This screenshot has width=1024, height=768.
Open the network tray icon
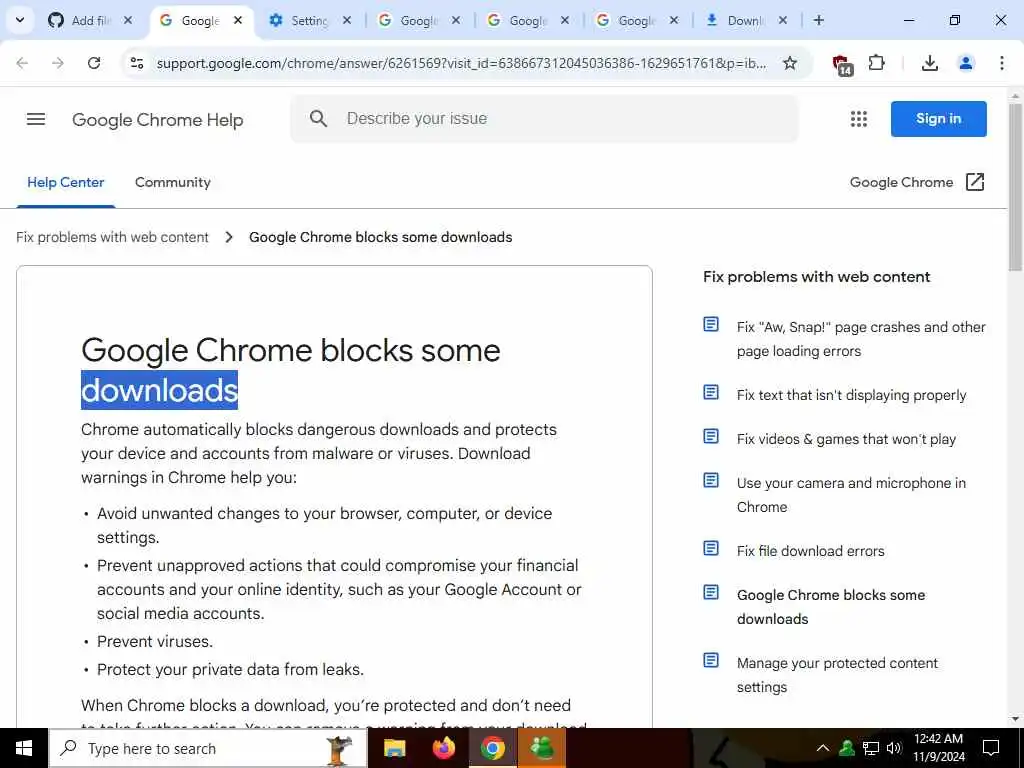(871, 748)
